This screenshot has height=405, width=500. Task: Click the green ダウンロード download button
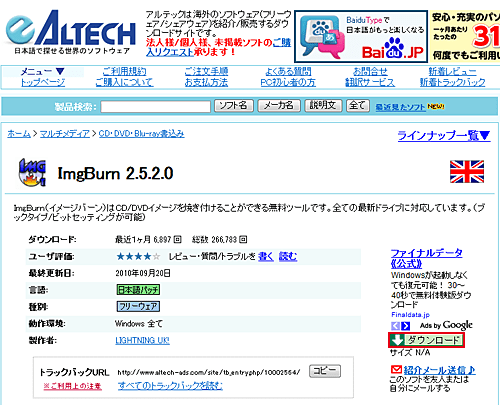(426, 340)
